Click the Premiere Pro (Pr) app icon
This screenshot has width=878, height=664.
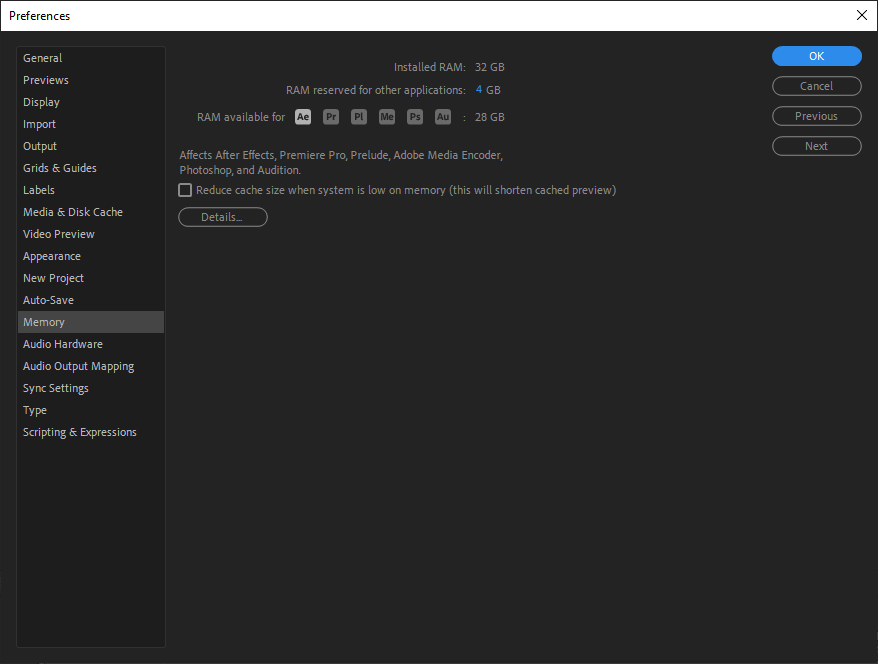point(331,116)
